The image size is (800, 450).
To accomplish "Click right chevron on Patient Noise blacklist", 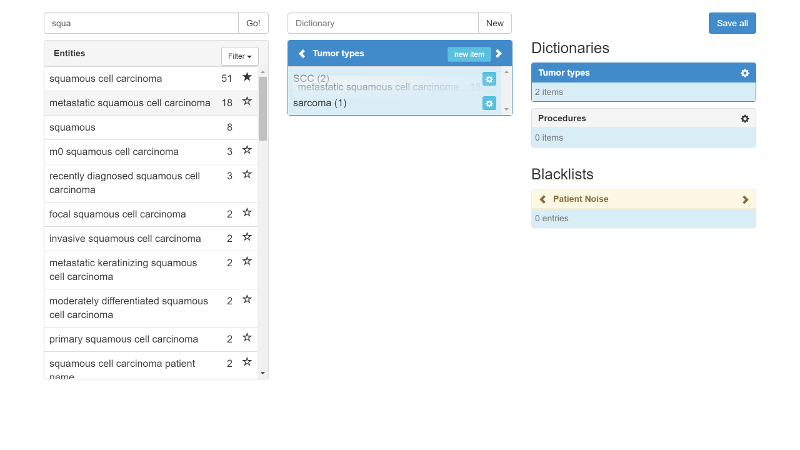I will pos(745,199).
